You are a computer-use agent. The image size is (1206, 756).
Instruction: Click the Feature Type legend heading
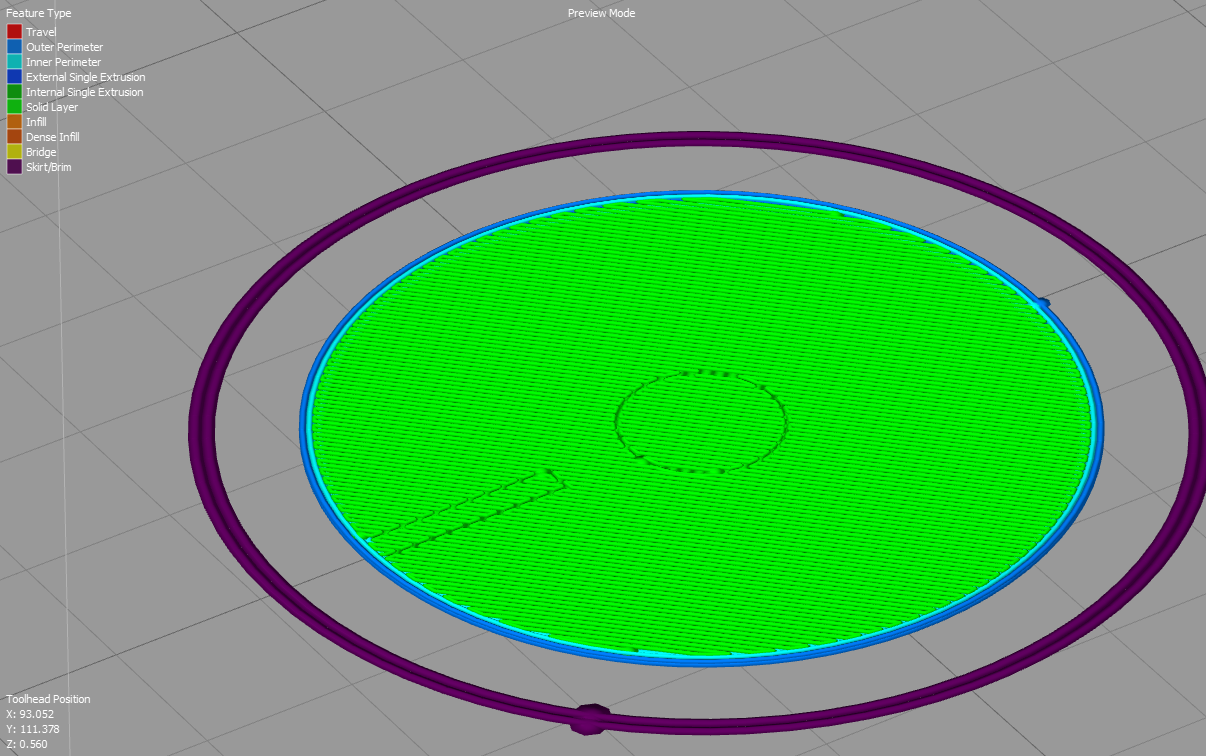point(39,14)
